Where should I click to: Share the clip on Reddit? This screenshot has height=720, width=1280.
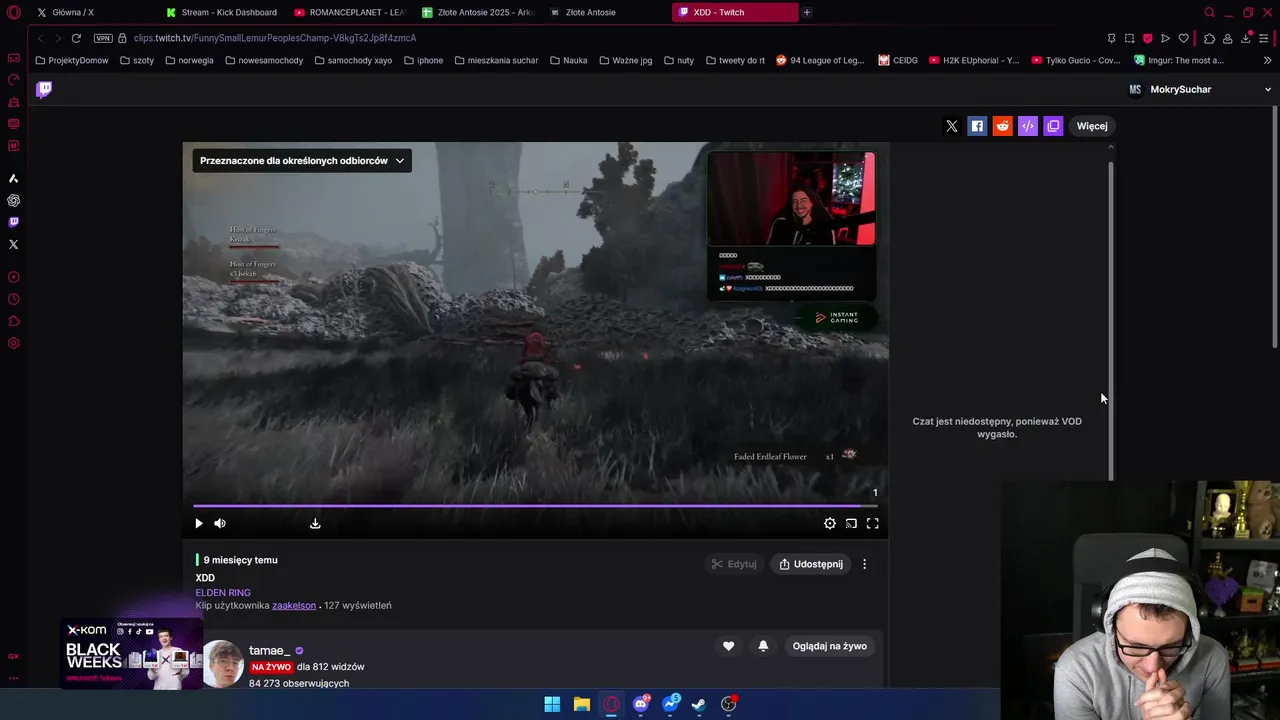pos(1002,126)
